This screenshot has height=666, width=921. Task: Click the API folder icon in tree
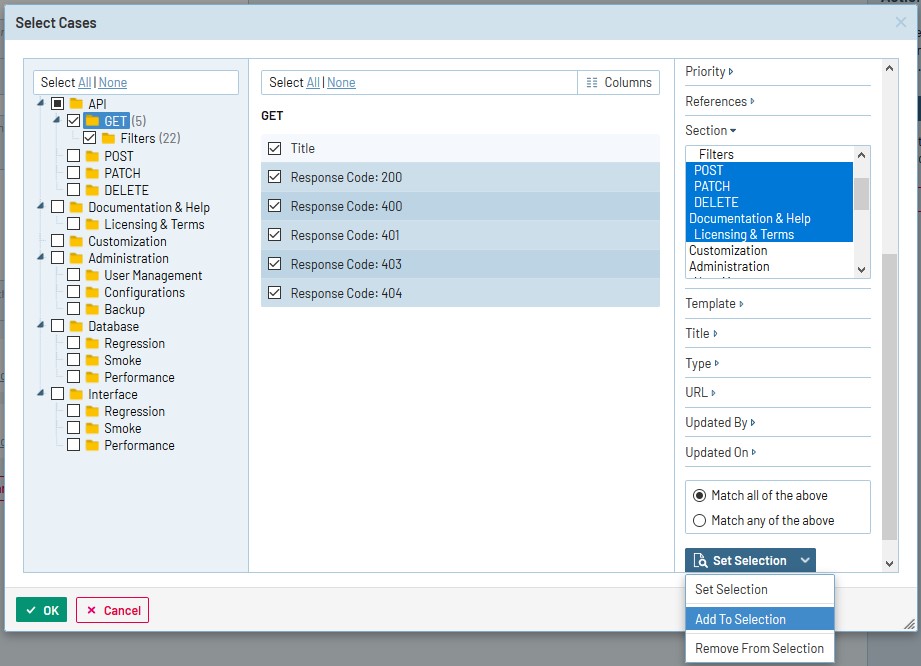click(76, 104)
